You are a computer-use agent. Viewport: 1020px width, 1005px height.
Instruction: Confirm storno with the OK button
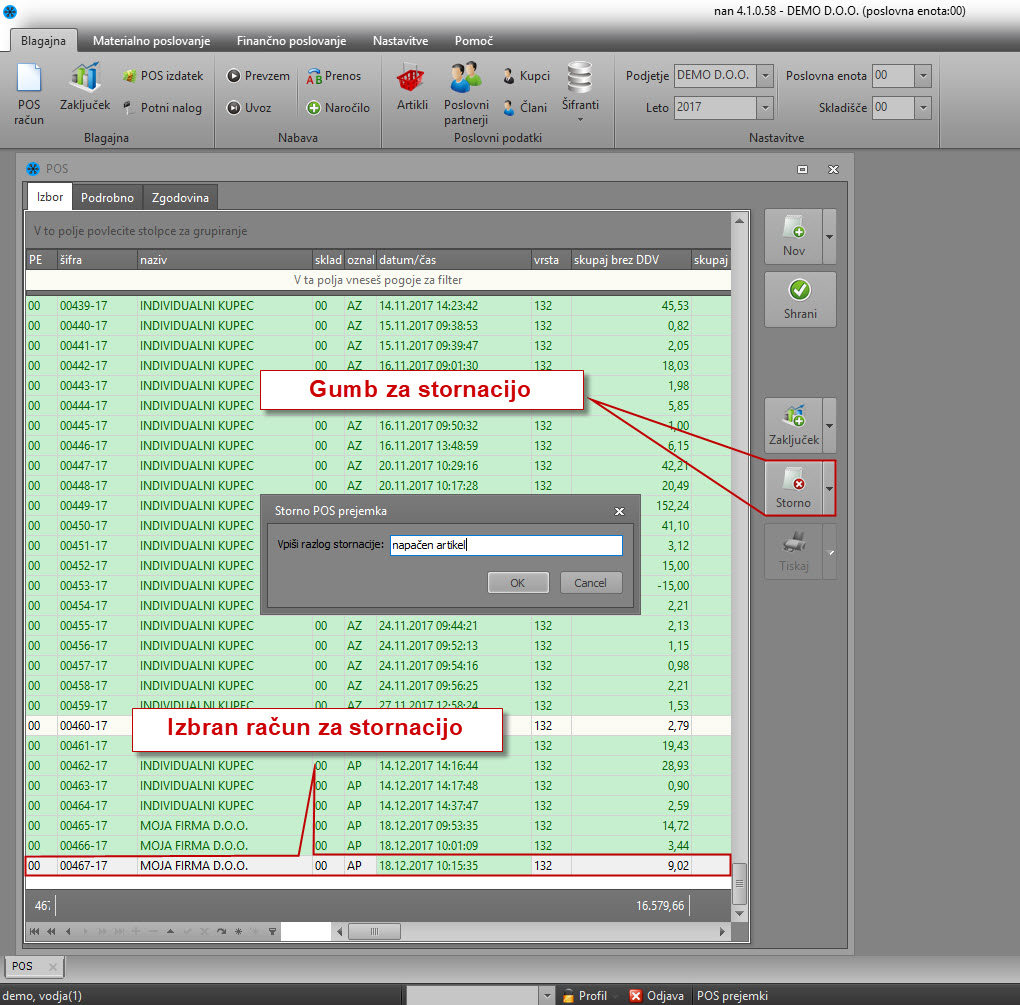tap(518, 583)
